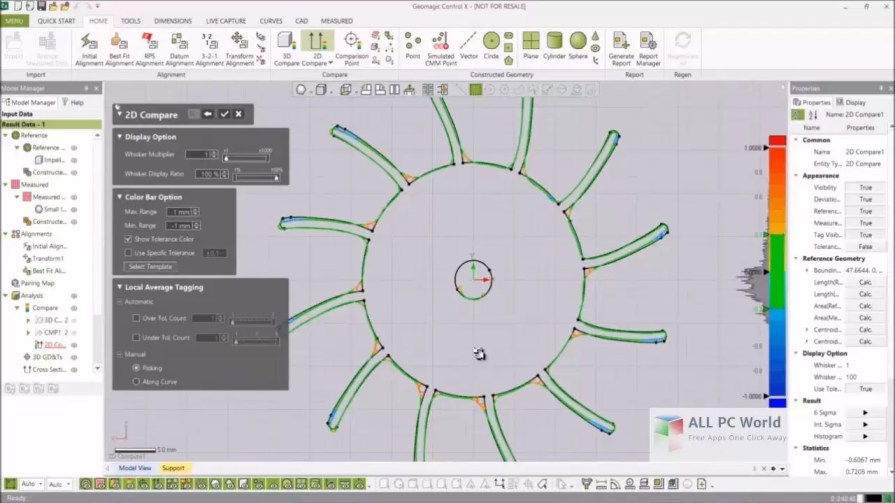The height and width of the screenshot is (503, 895).
Task: Activate the 2D Compare tool
Action: point(317,49)
